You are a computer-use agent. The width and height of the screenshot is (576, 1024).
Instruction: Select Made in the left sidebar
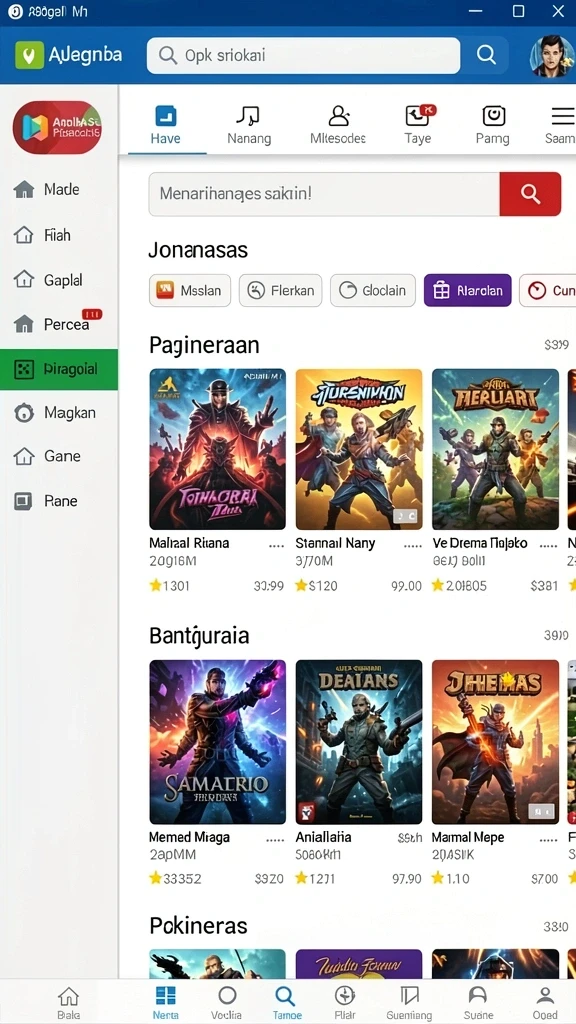[59, 189]
